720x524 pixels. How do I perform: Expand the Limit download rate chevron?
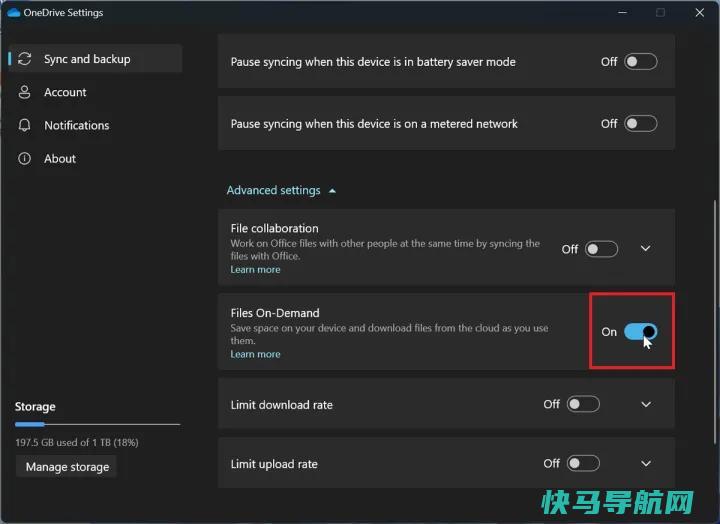[x=646, y=405]
